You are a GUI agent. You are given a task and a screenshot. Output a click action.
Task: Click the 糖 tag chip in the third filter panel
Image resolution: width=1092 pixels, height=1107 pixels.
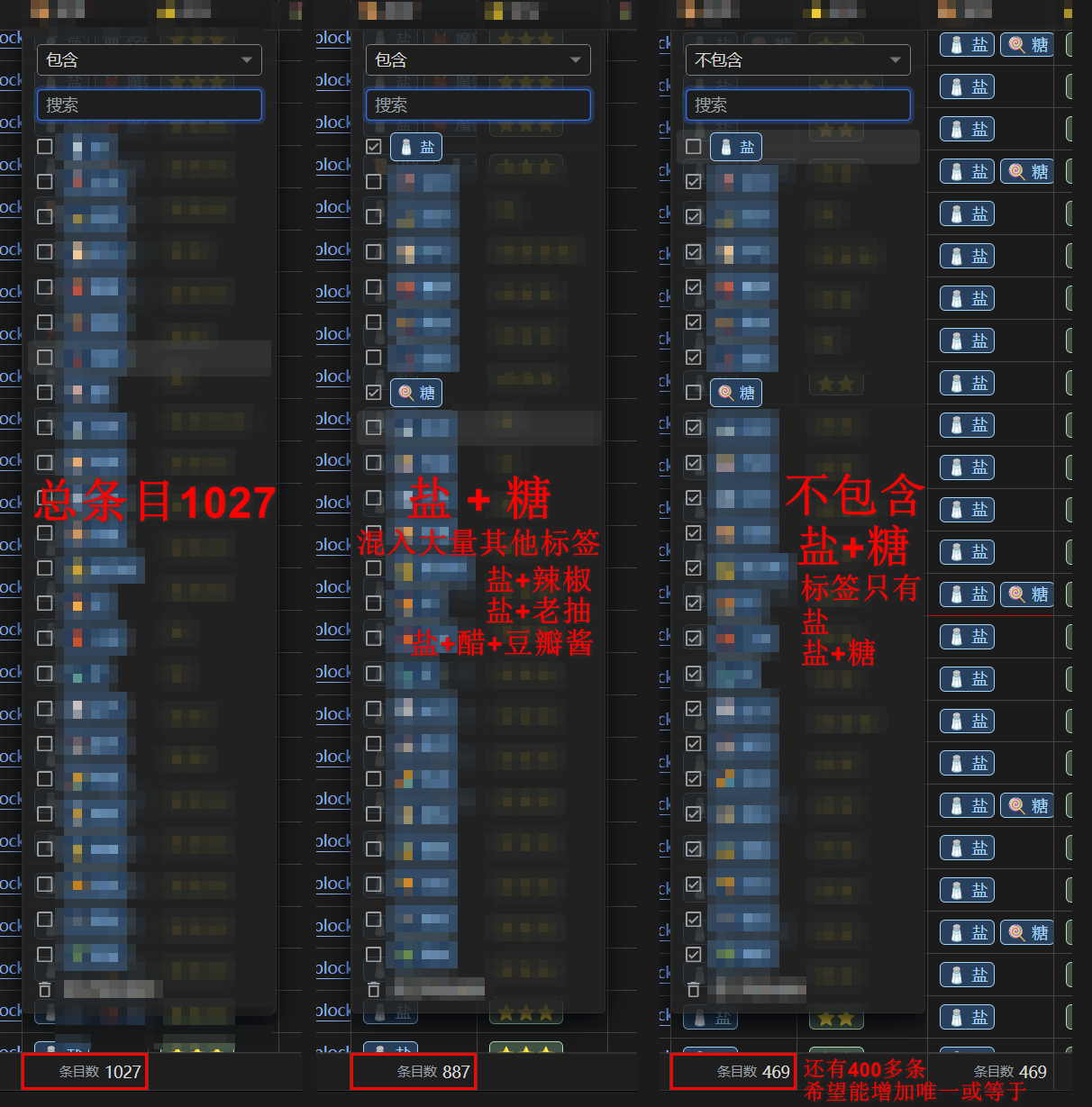(x=735, y=392)
